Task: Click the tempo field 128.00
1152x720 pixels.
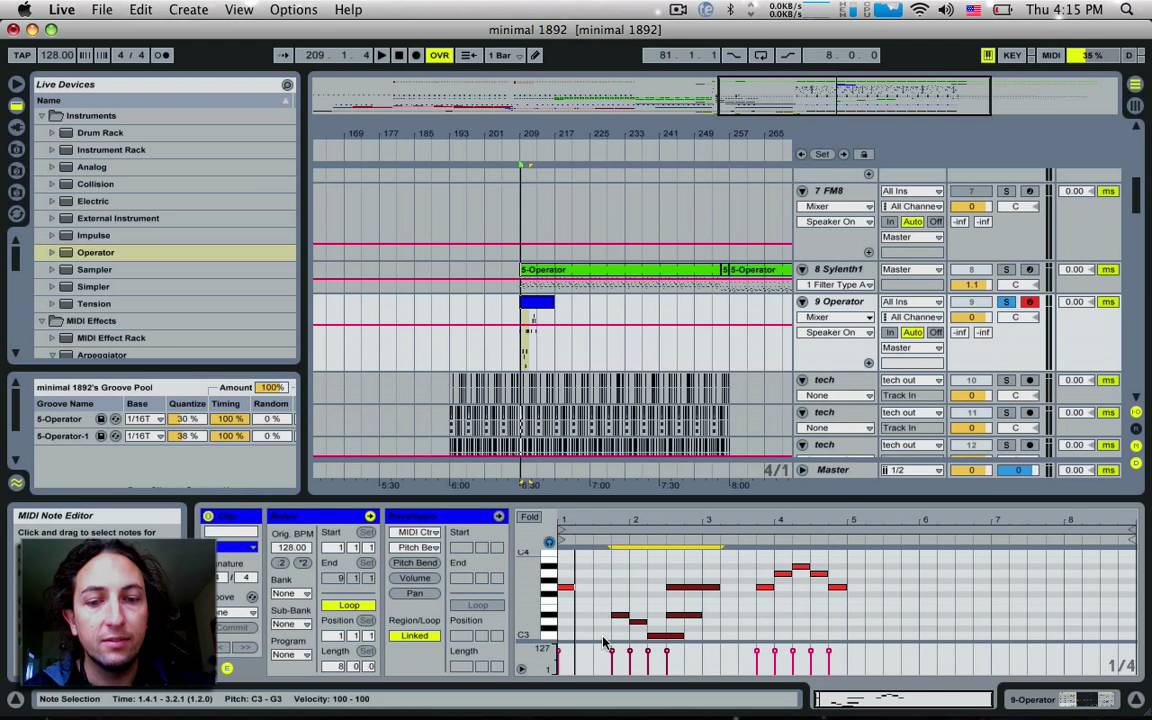Action: coord(57,55)
